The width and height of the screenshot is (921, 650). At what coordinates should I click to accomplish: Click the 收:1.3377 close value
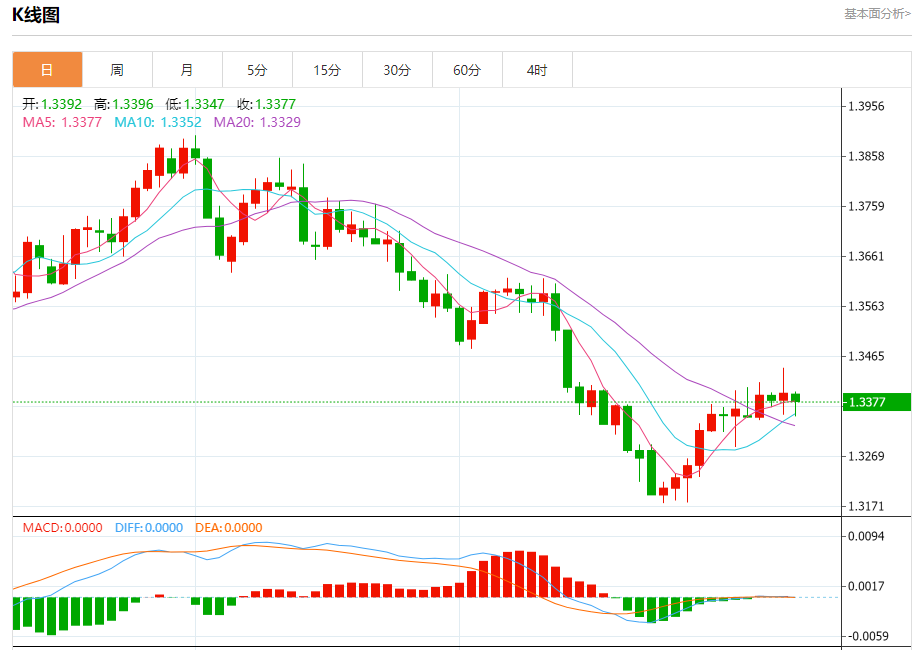tap(267, 104)
